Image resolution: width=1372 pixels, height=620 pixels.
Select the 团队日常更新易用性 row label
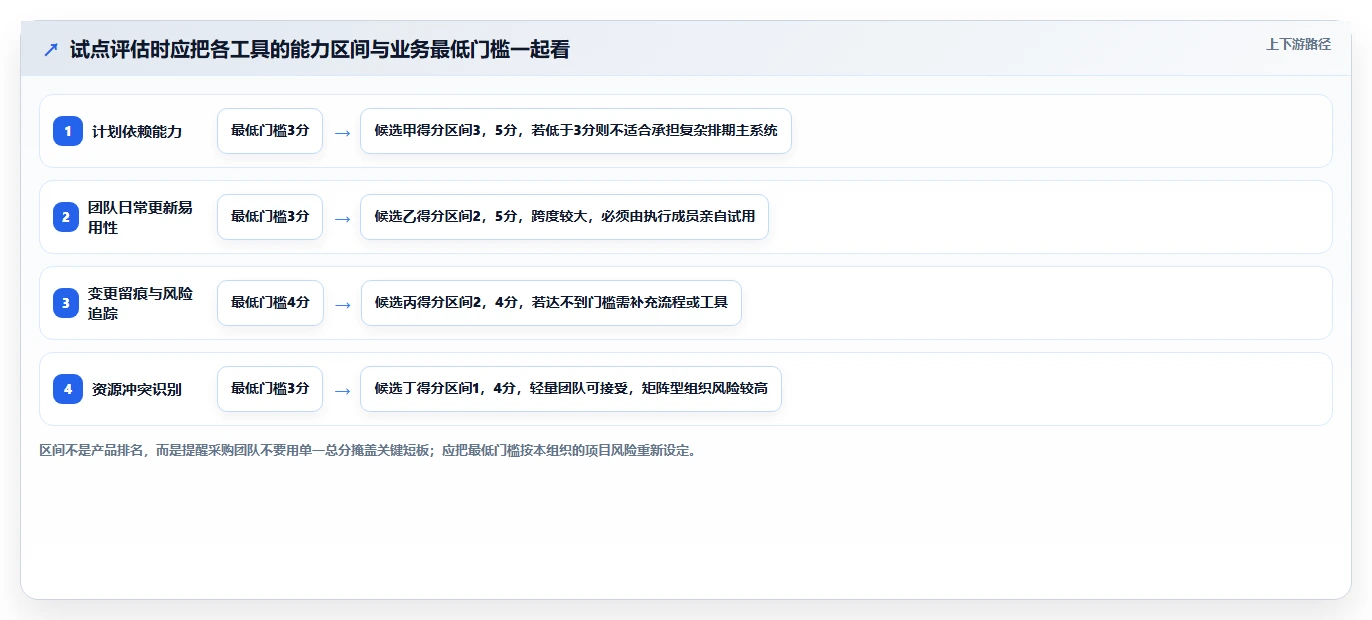[x=140, y=217]
